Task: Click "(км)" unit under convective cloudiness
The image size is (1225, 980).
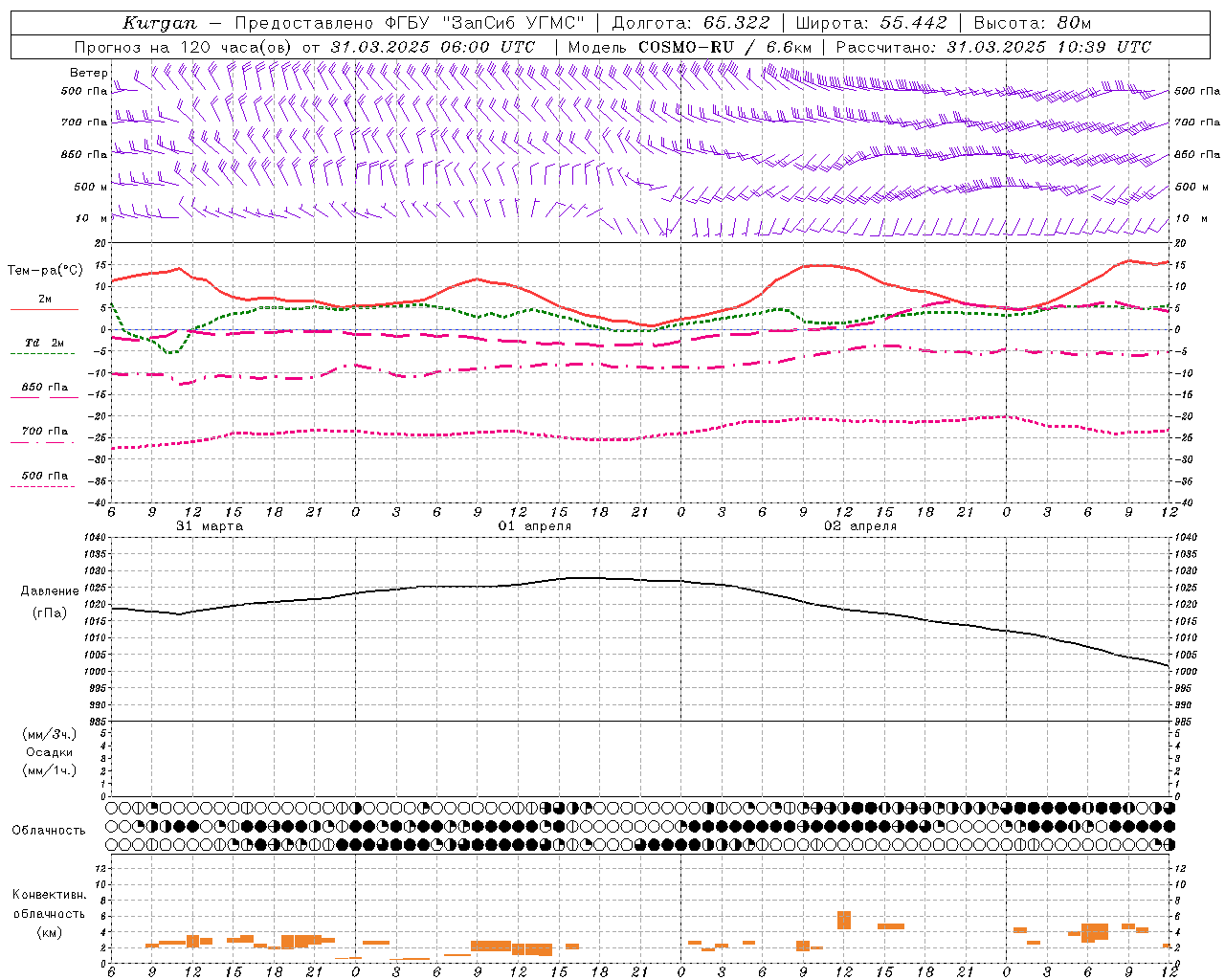Action: [x=49, y=932]
